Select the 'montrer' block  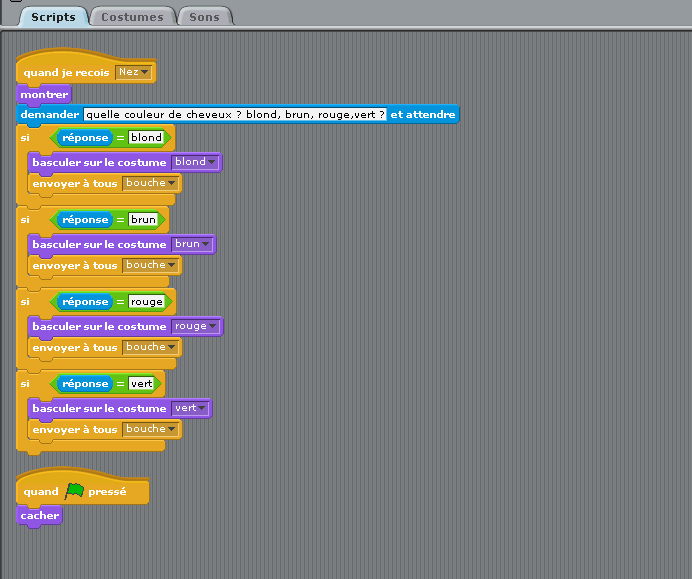[44, 94]
